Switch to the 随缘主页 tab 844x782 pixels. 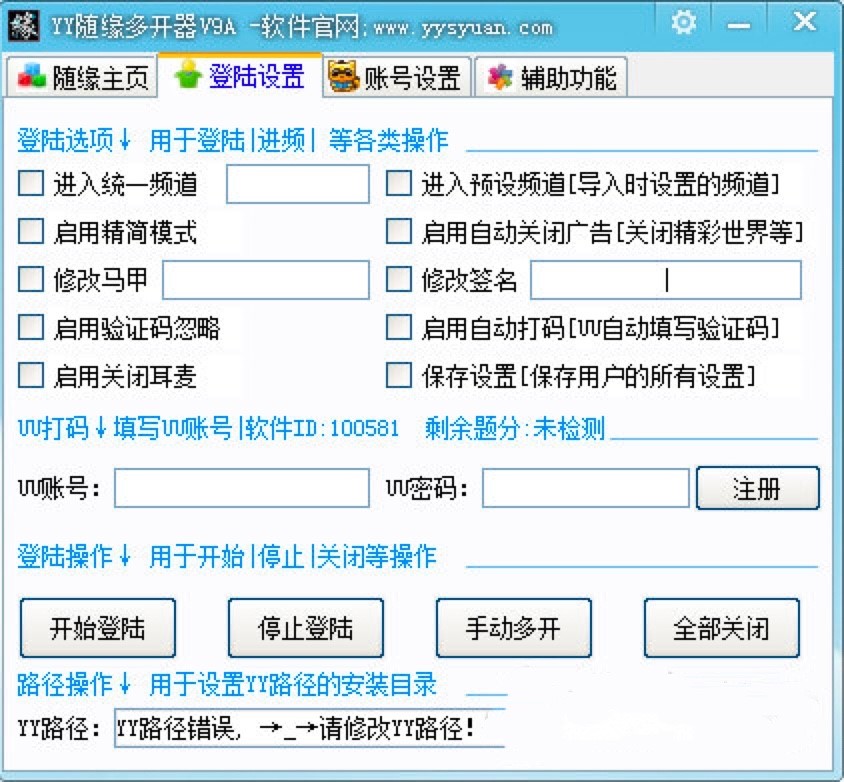(x=82, y=78)
